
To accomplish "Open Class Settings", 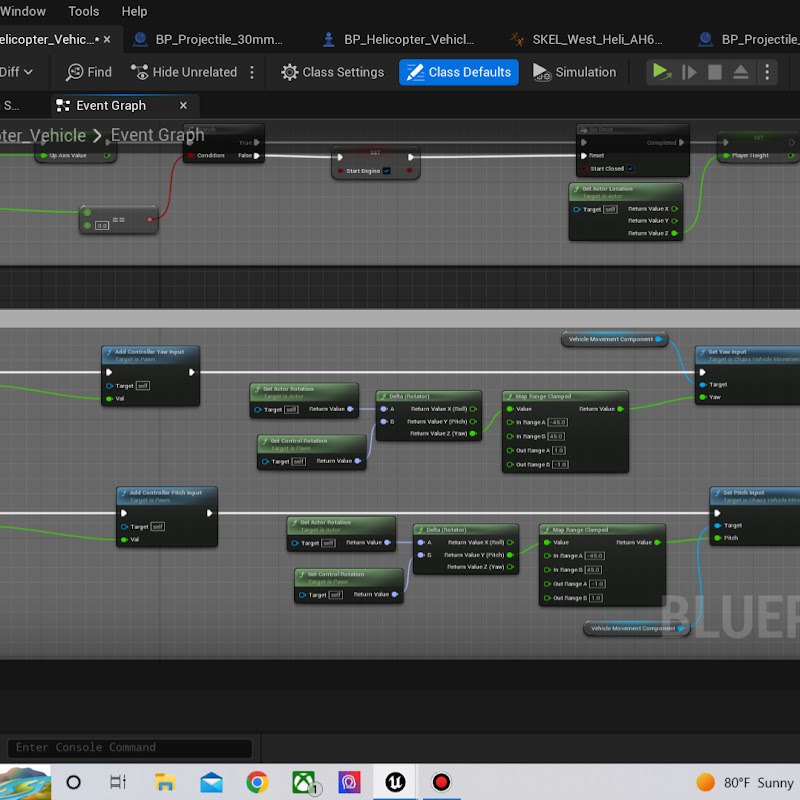I will [x=332, y=72].
